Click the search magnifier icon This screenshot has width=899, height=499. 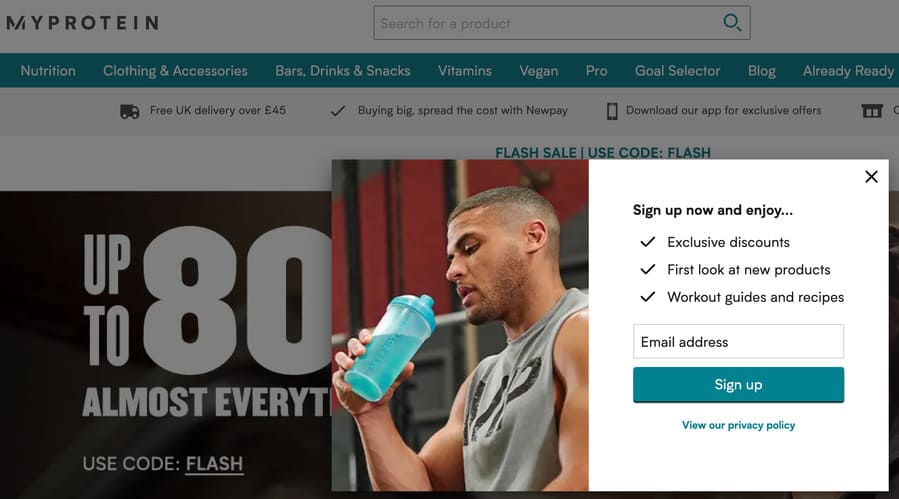click(x=732, y=22)
